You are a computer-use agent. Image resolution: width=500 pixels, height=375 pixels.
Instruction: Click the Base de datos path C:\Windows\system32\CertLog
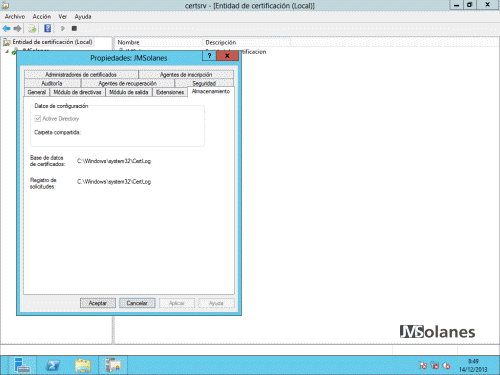114,161
